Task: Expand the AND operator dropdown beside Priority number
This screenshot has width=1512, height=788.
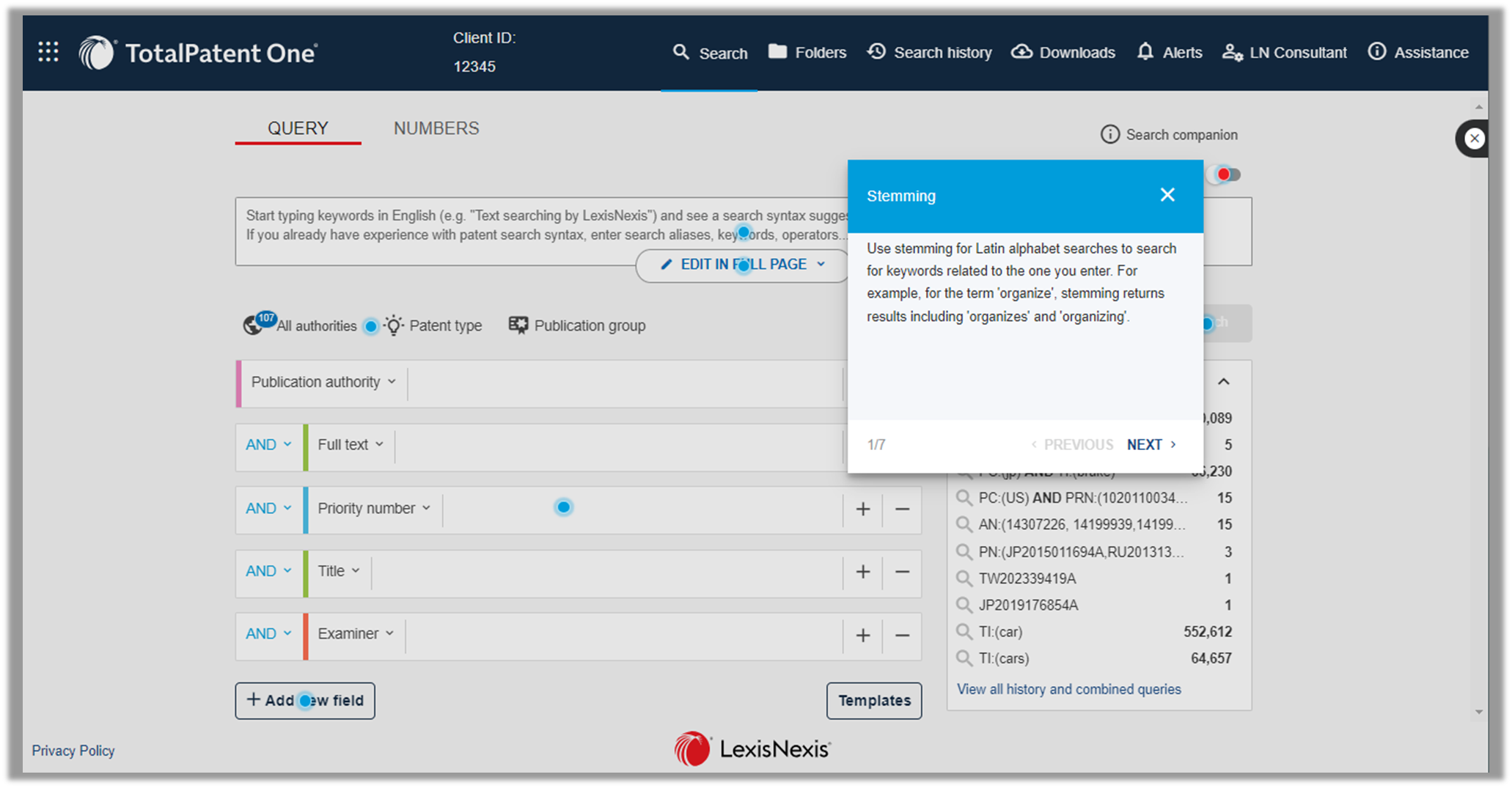Action: (x=267, y=507)
